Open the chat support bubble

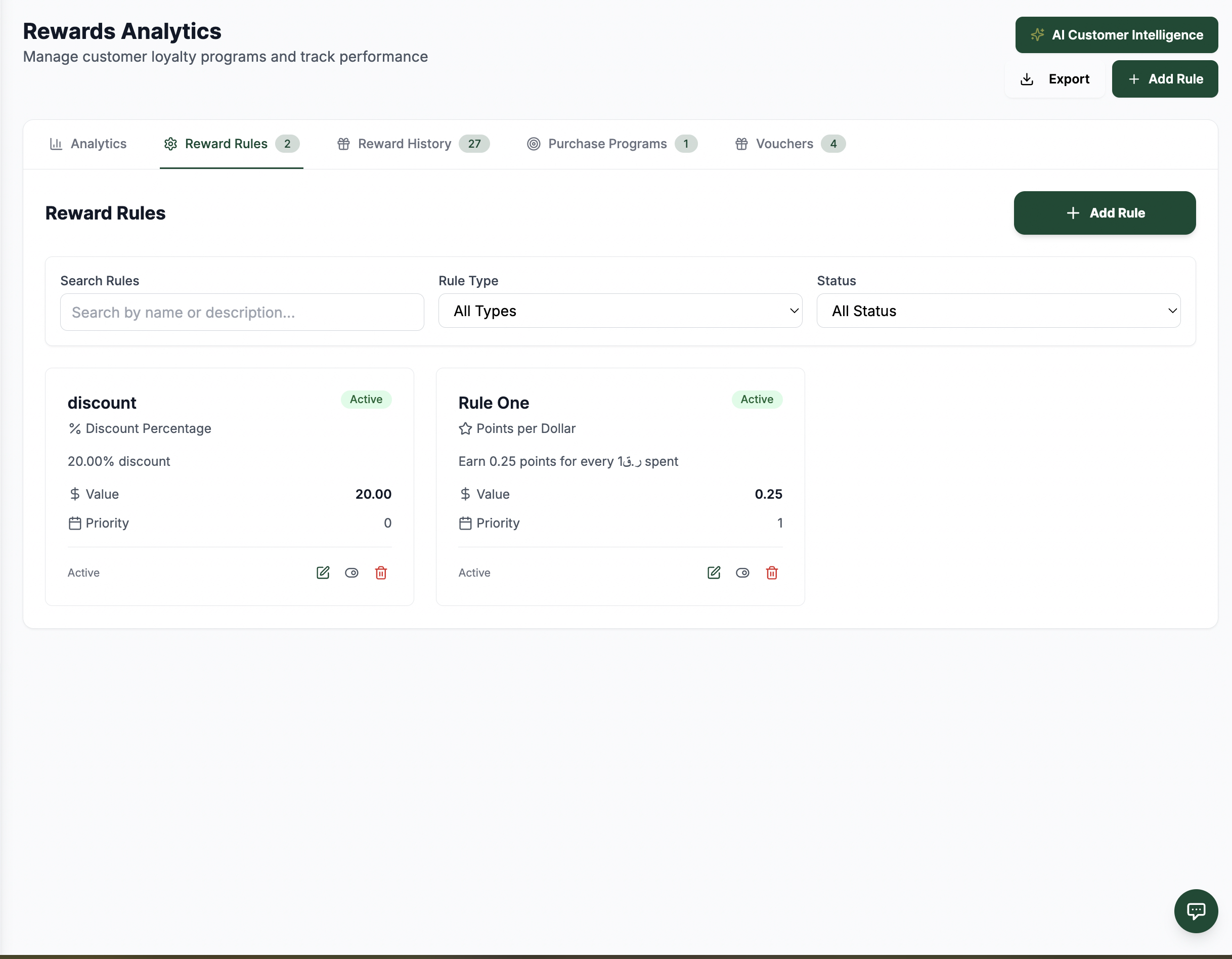(x=1196, y=910)
